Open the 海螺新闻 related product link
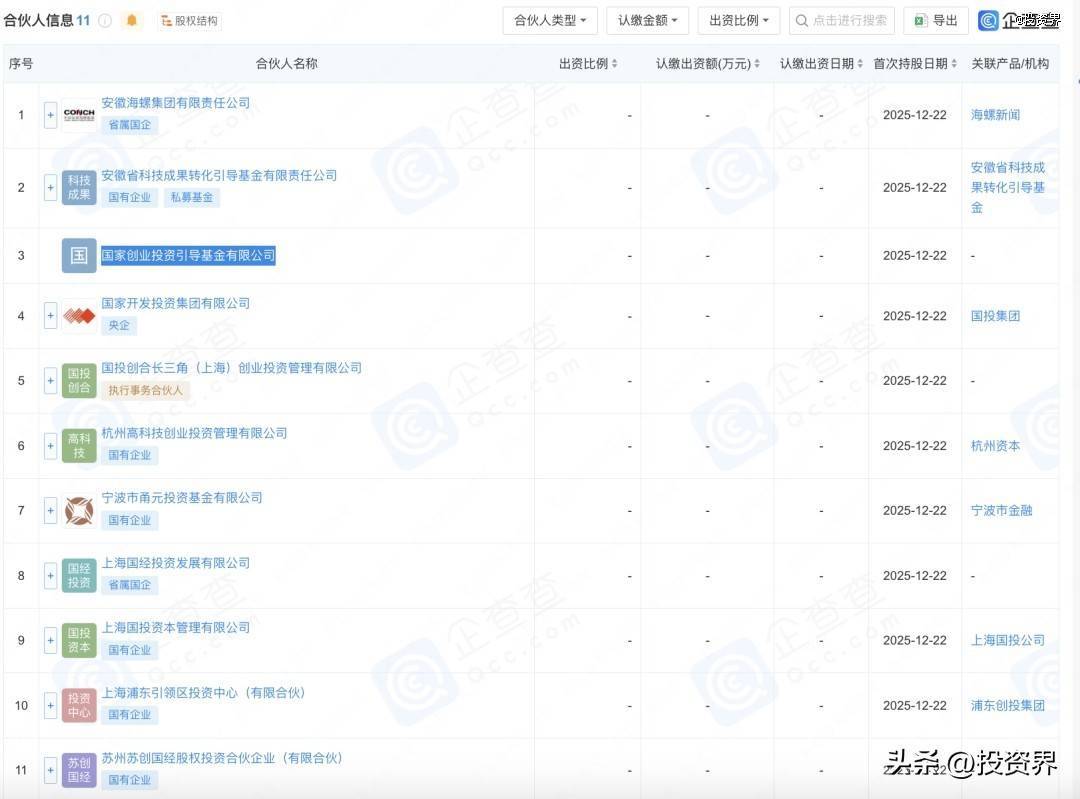1080x799 pixels. click(x=995, y=115)
